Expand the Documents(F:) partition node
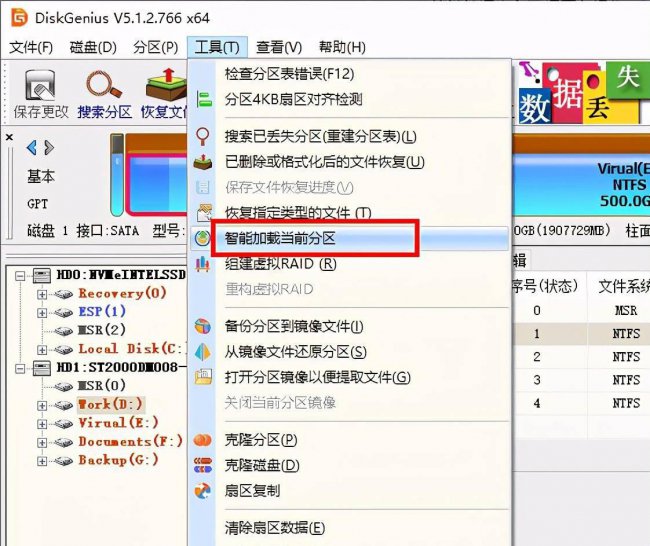Screen dimensions: 650x546 click(42, 442)
